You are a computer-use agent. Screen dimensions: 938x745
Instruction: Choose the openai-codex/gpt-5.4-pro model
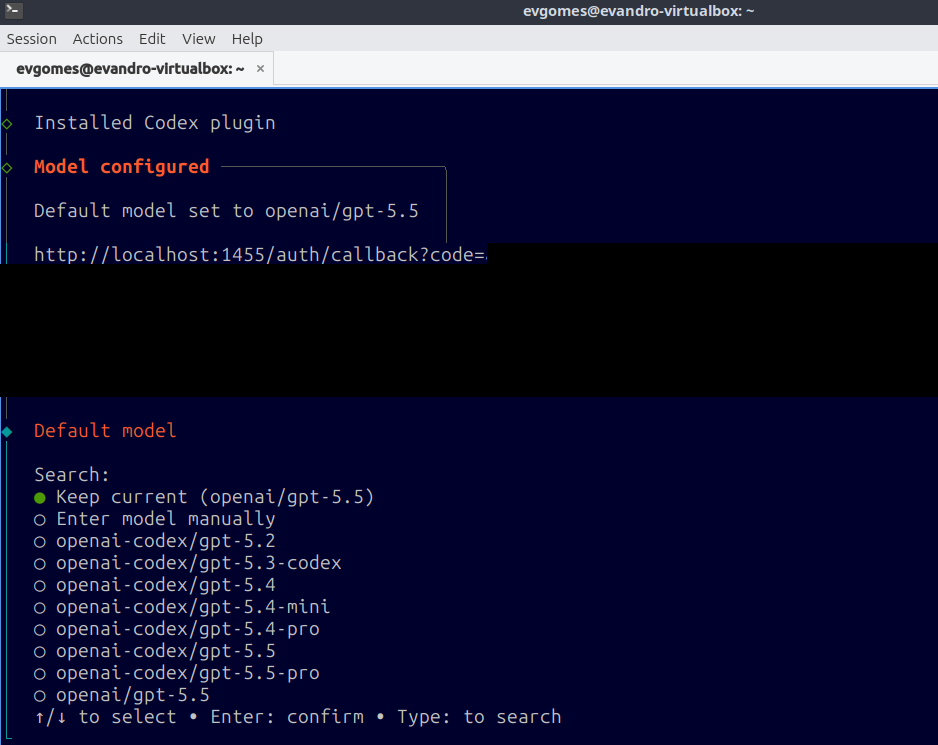click(x=176, y=629)
